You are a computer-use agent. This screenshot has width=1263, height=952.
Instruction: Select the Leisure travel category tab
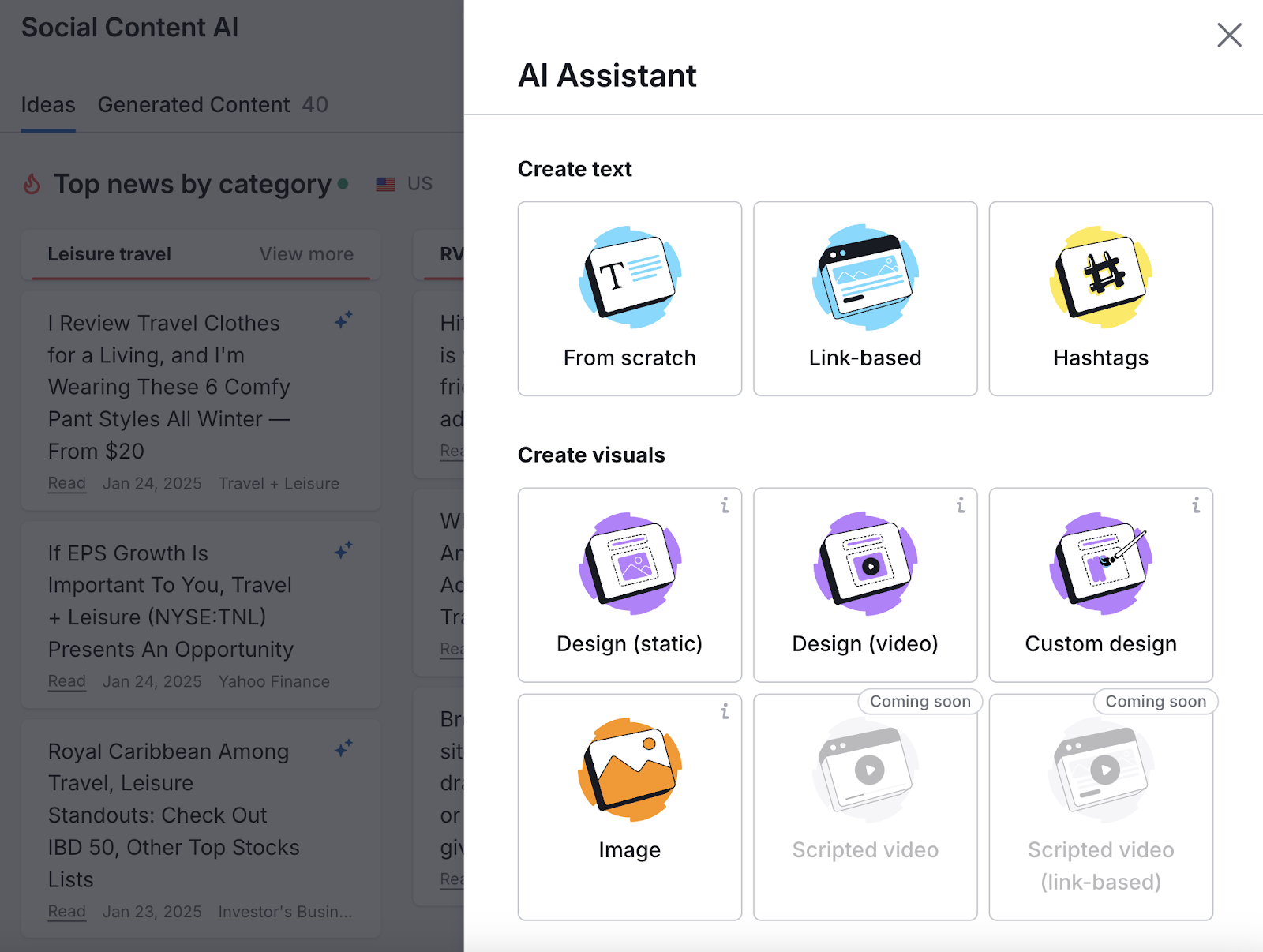click(x=110, y=254)
